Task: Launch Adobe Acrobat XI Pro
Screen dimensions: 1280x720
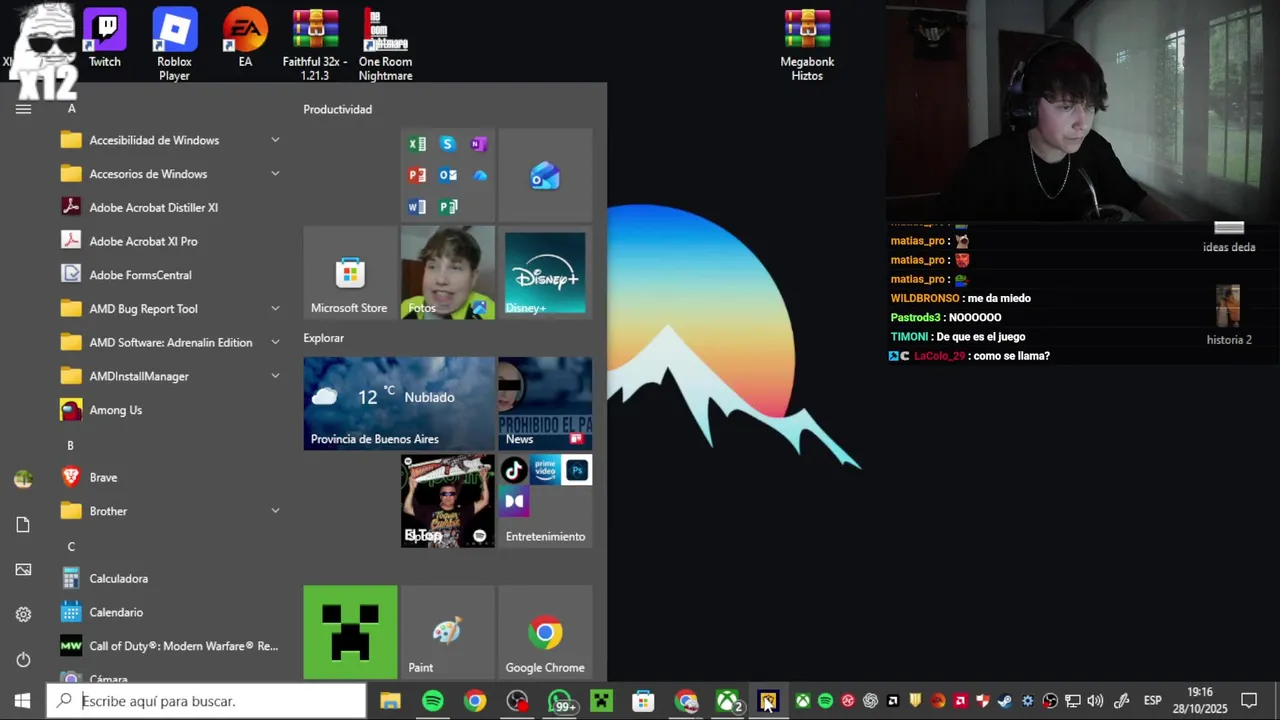Action: click(x=170, y=241)
